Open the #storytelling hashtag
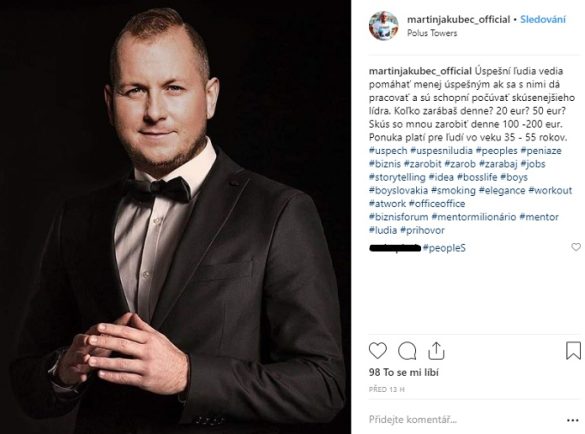 tap(397, 177)
